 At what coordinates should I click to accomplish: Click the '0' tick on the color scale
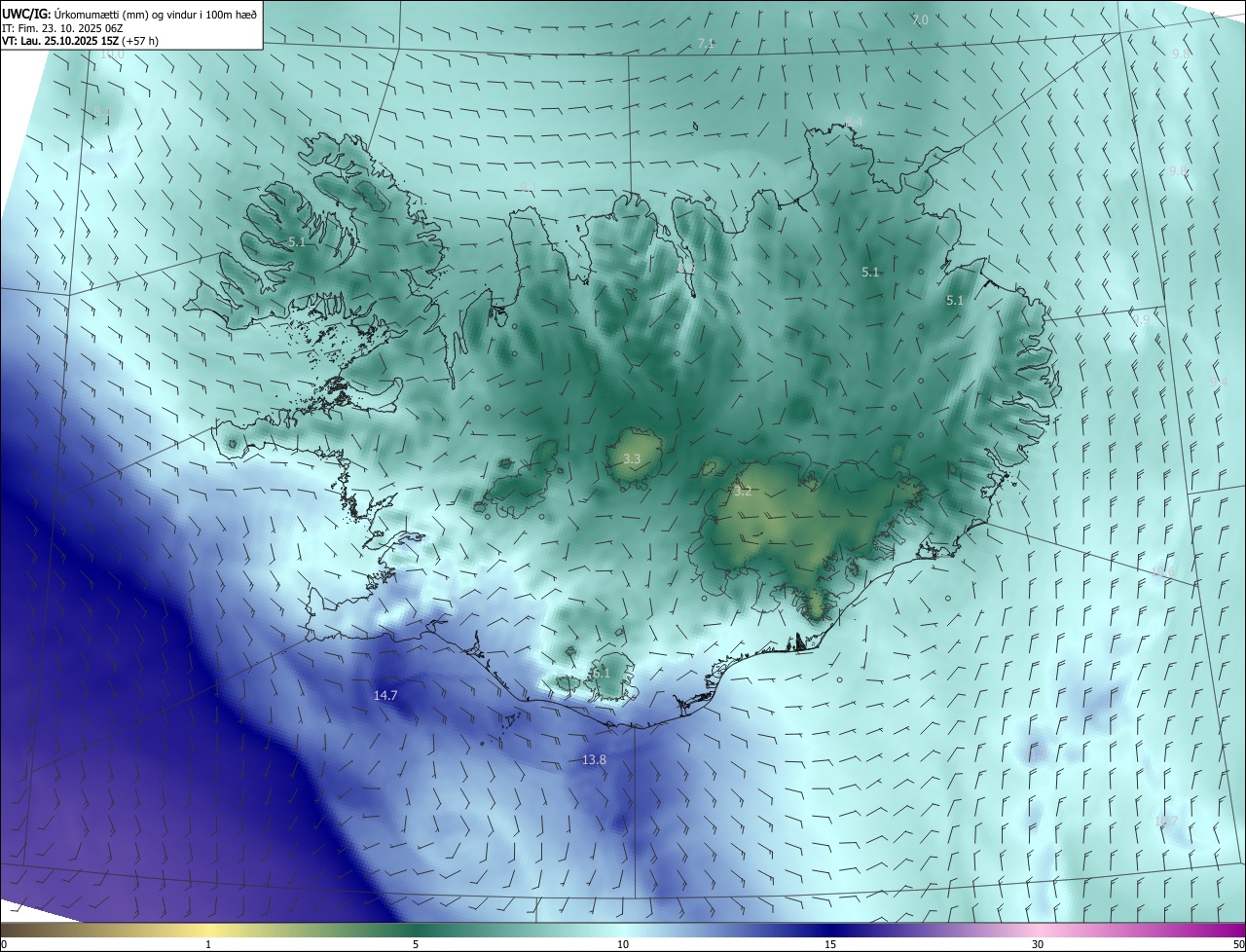point(4,944)
